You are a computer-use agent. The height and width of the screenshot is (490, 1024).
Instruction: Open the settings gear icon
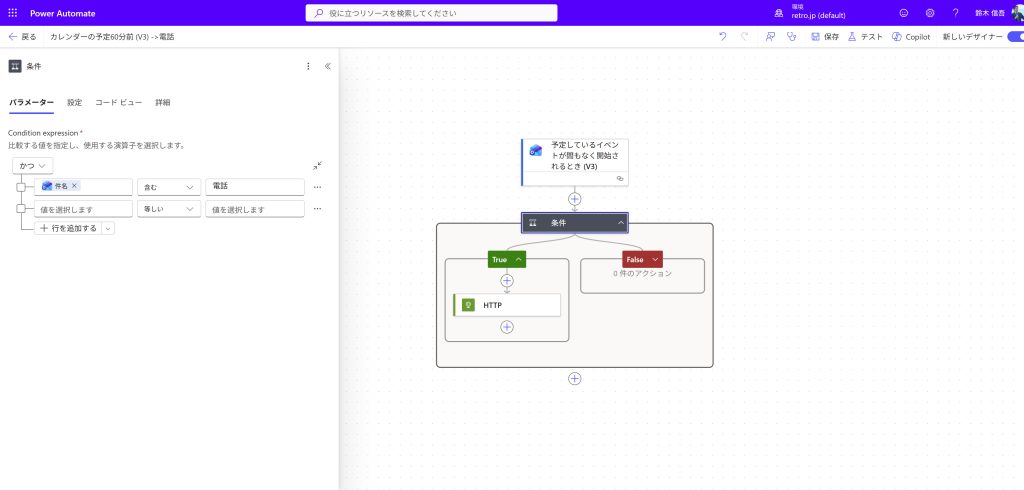(929, 13)
